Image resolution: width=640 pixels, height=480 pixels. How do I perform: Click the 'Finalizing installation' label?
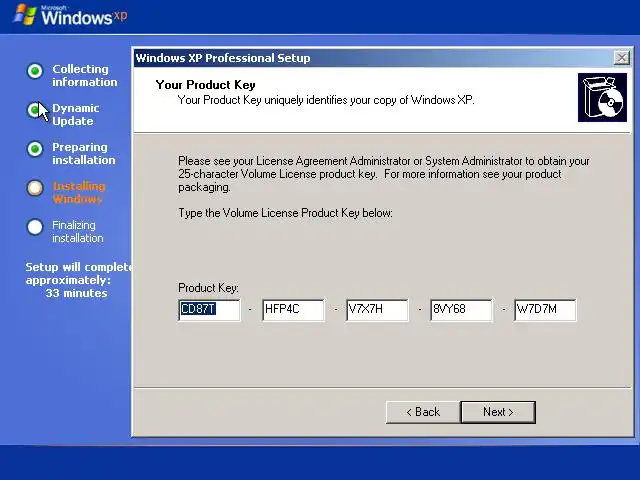[78, 231]
